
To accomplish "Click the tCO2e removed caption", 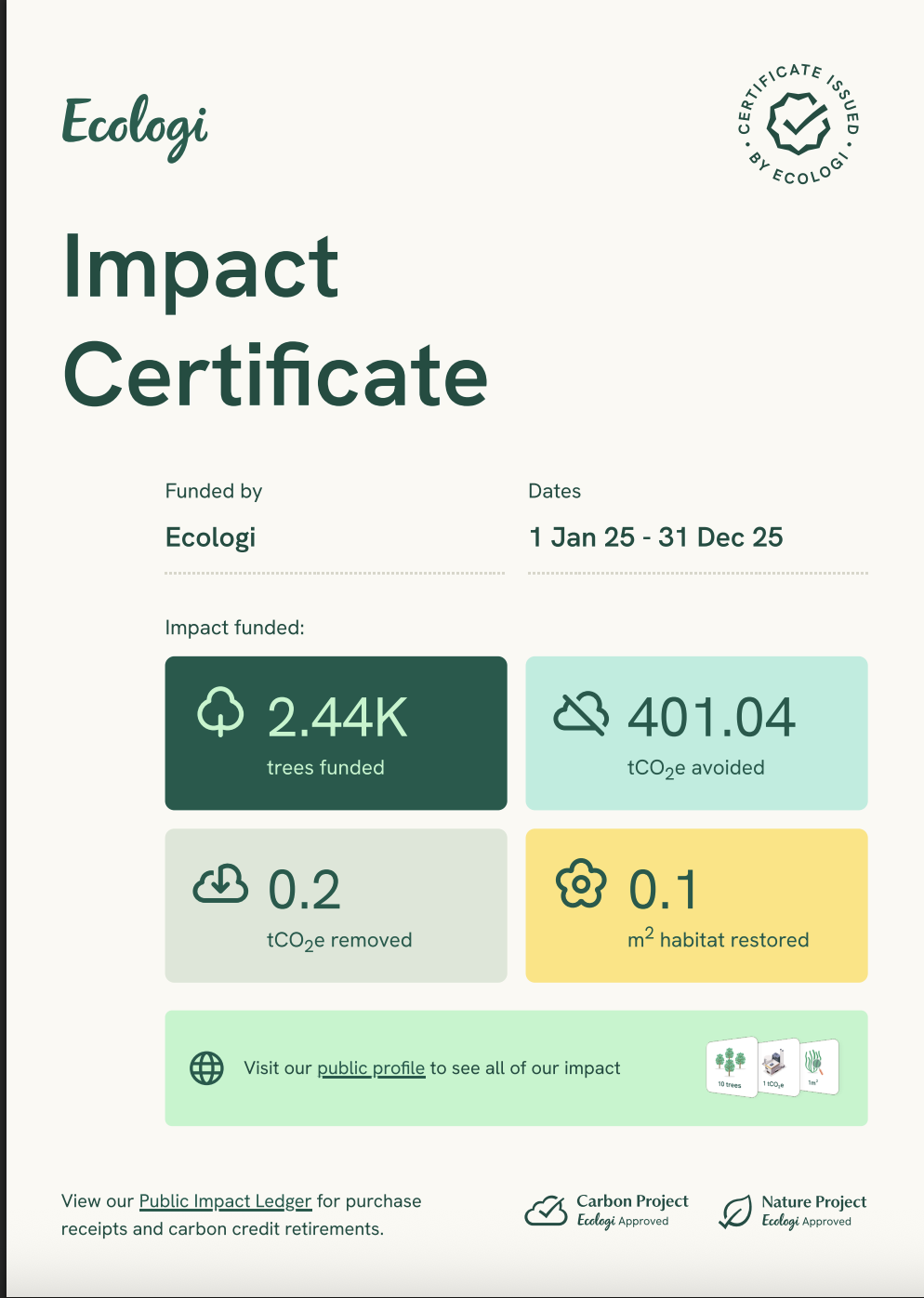I will point(339,941).
